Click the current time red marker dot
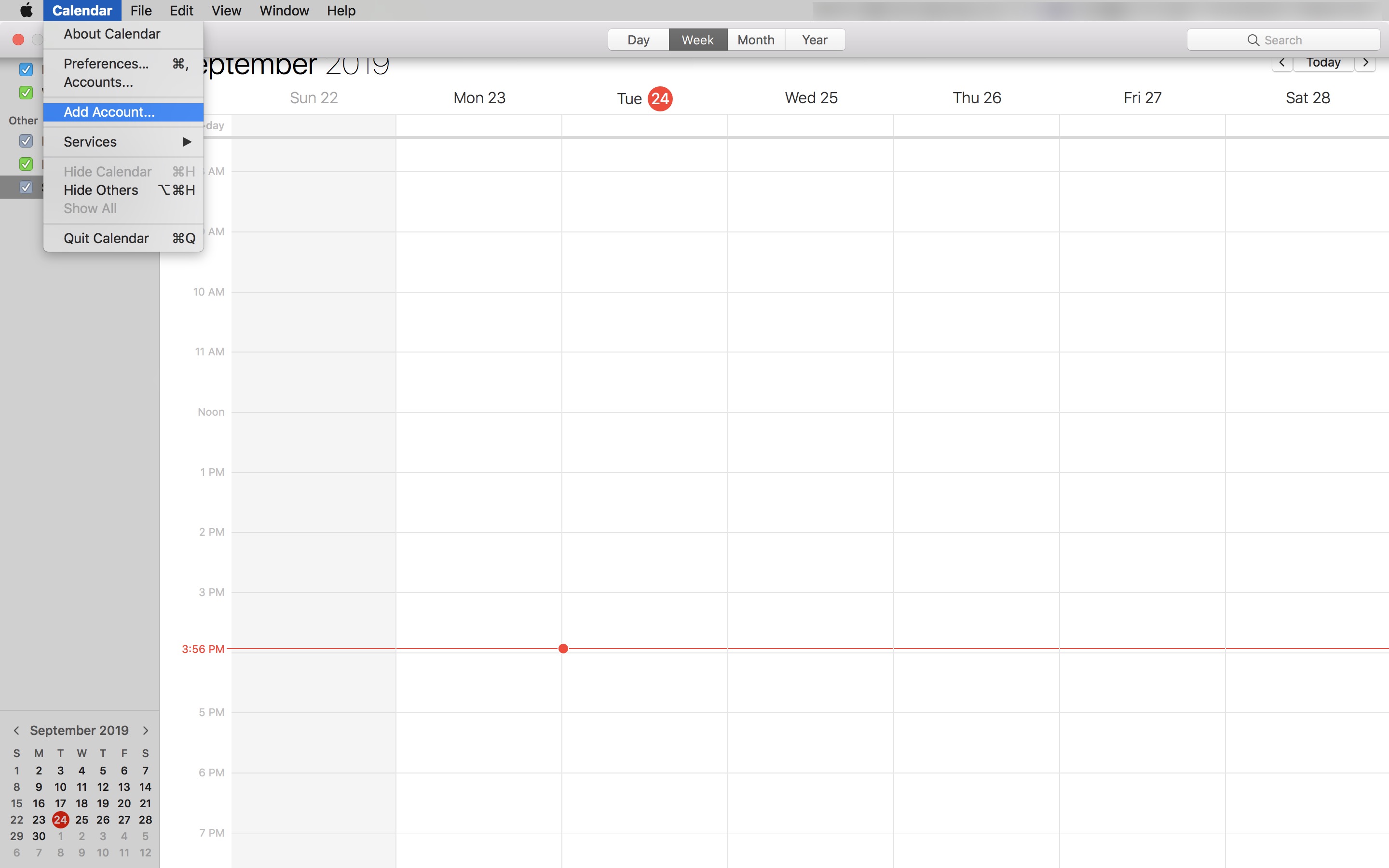The width and height of the screenshot is (1389, 868). click(x=563, y=649)
